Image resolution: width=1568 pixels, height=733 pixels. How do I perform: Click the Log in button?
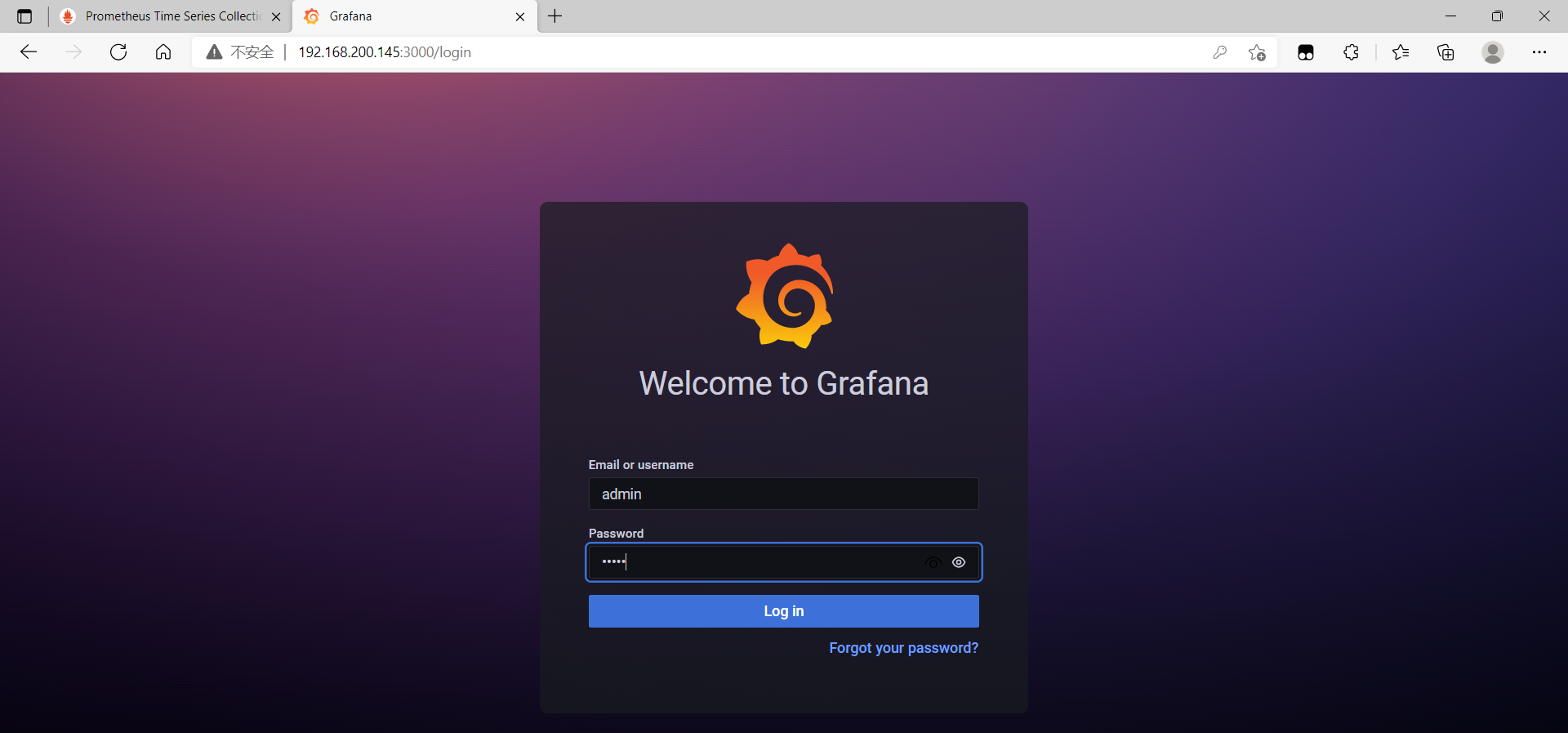784,611
